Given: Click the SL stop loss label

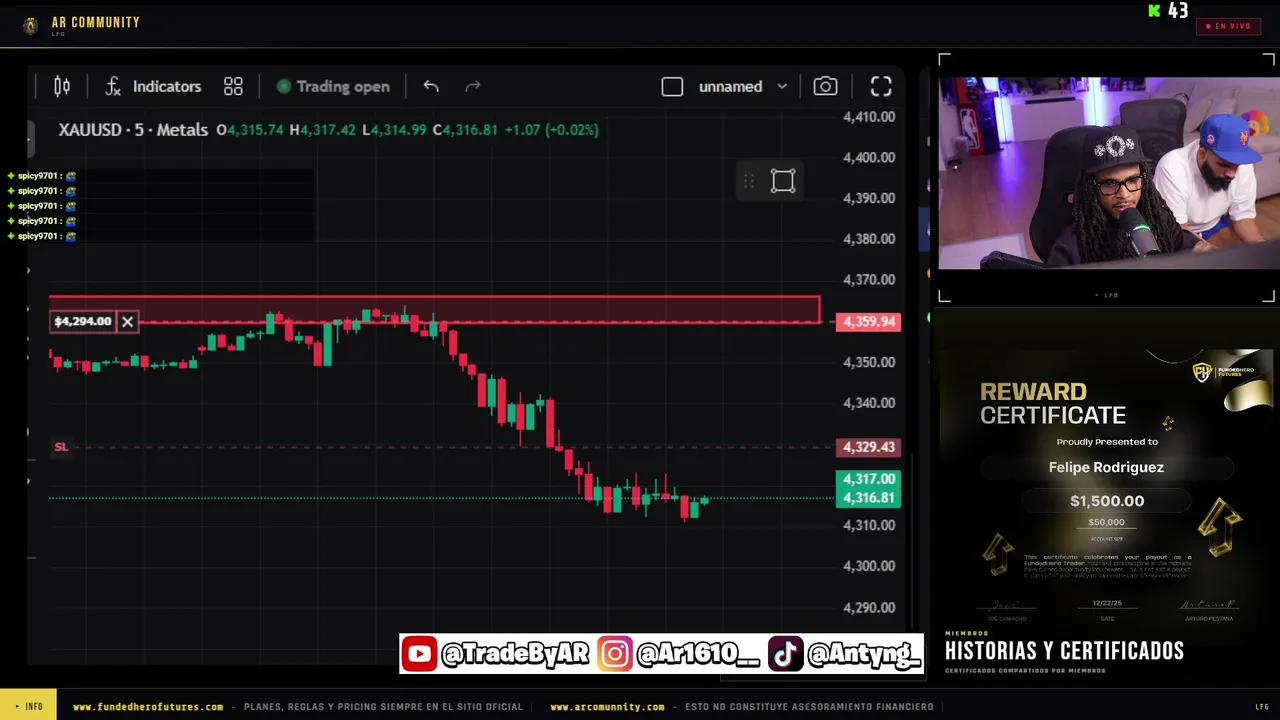Looking at the screenshot, I should tap(61, 447).
